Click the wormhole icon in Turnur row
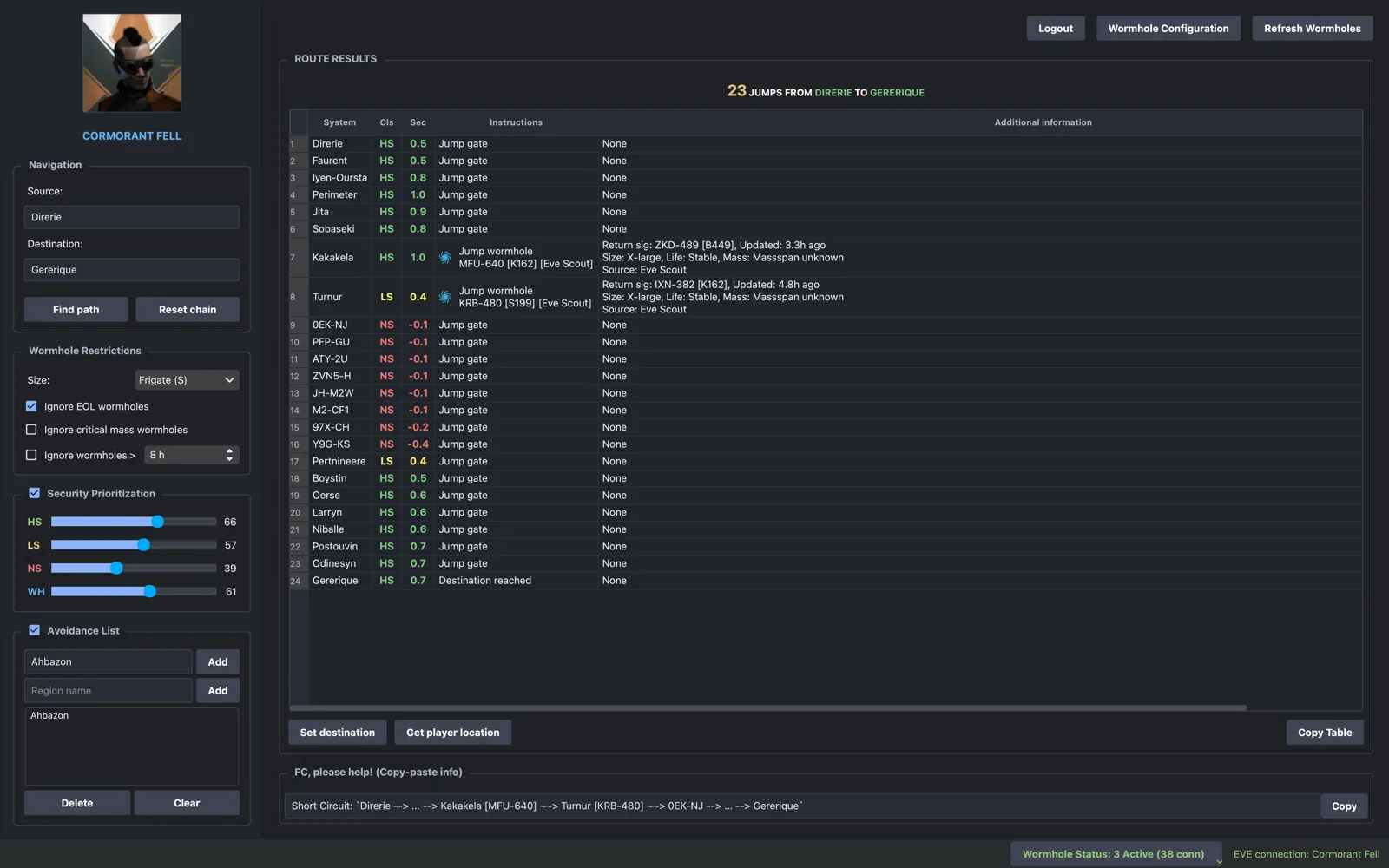This screenshot has width=1389, height=868. click(444, 297)
